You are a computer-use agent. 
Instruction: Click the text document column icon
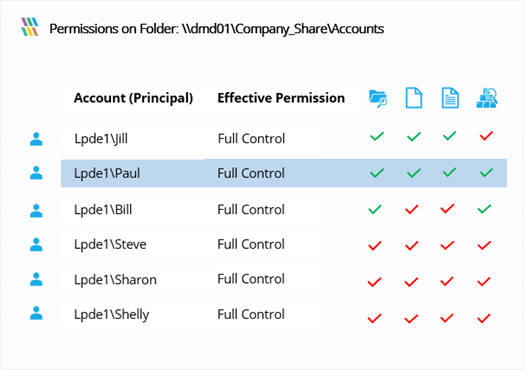(x=450, y=98)
